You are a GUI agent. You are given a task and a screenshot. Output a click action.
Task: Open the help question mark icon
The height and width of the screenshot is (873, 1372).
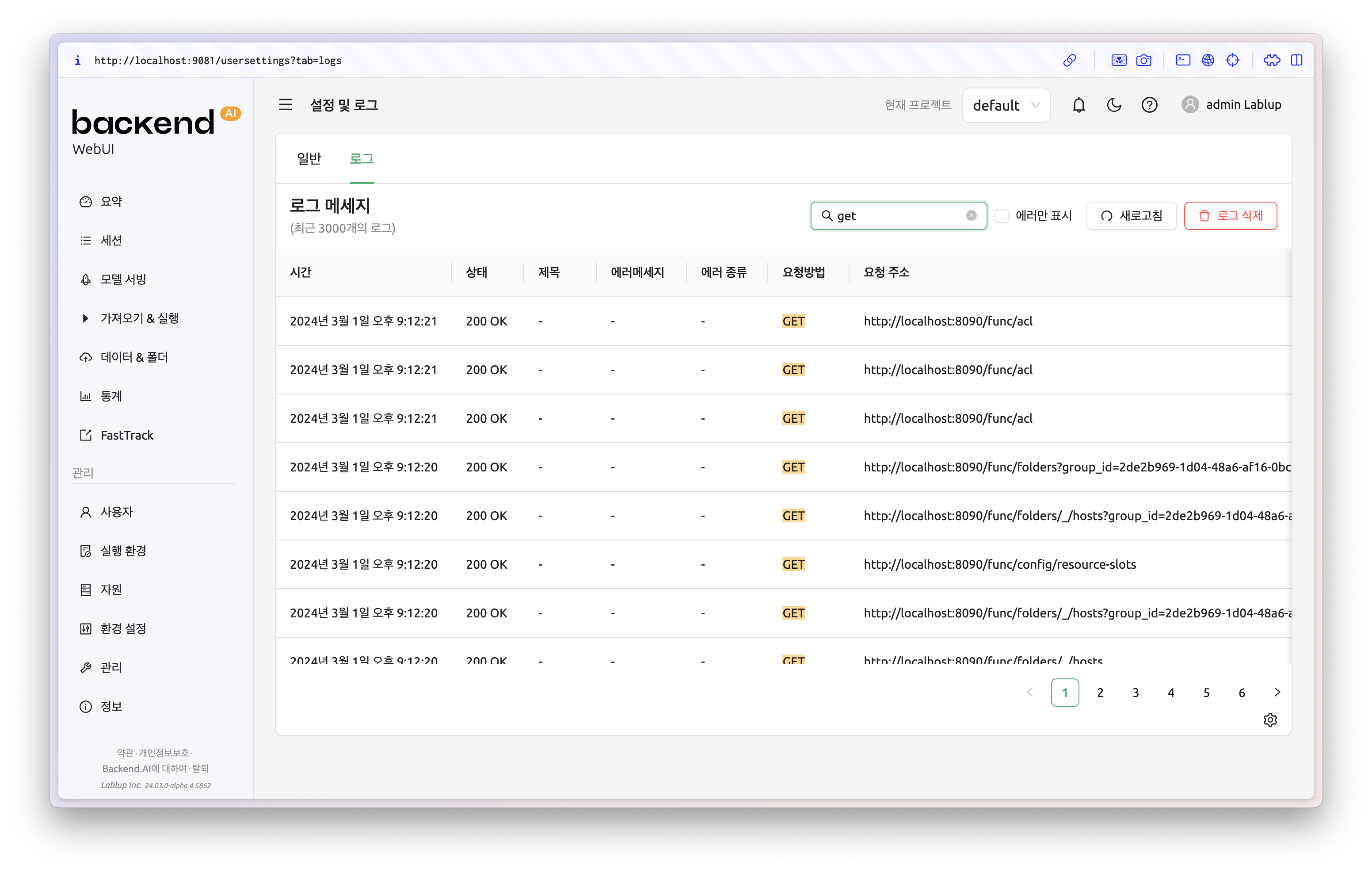tap(1149, 105)
